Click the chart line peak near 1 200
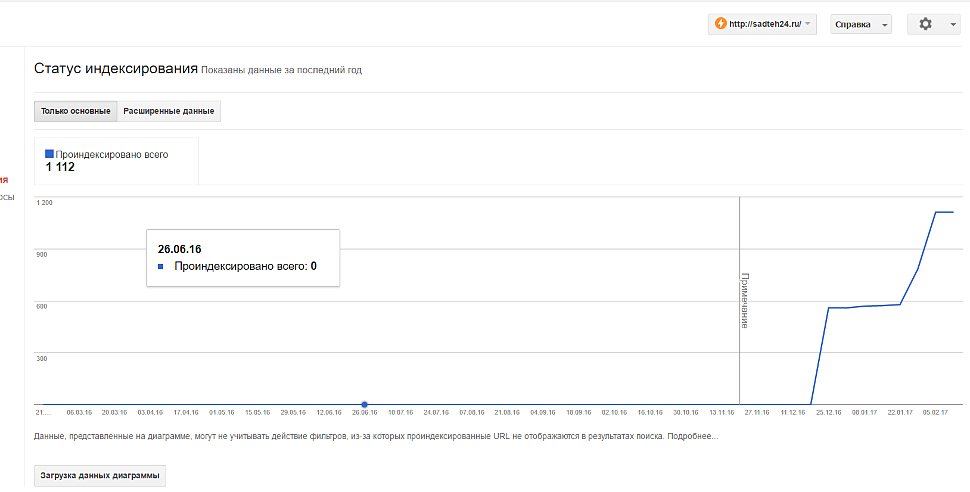970x492 pixels. pos(943,212)
